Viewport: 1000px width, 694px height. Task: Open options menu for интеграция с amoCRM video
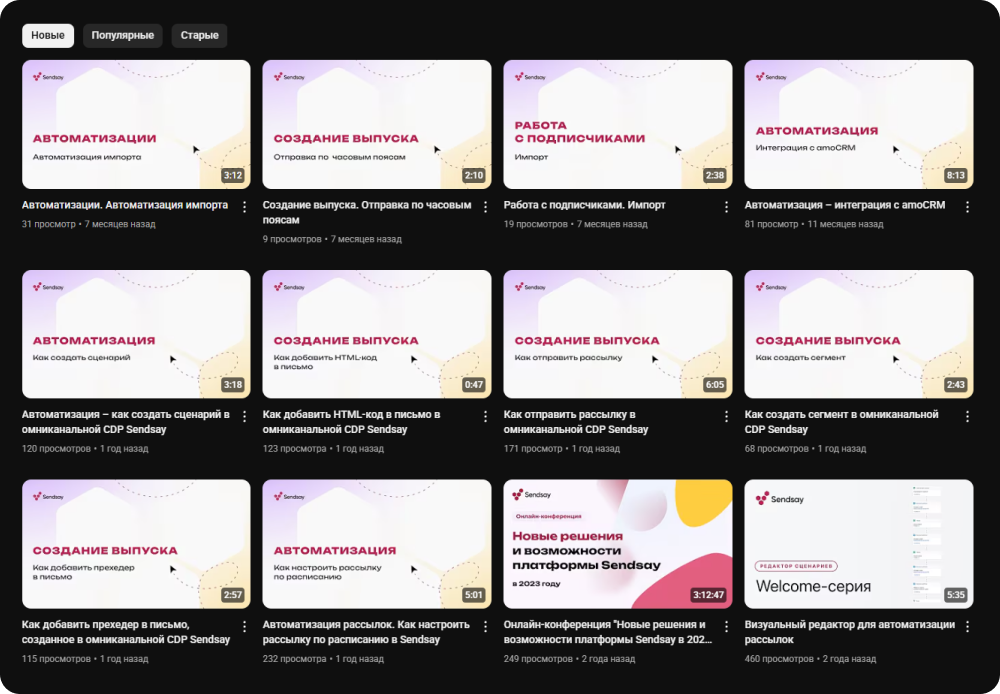point(967,207)
